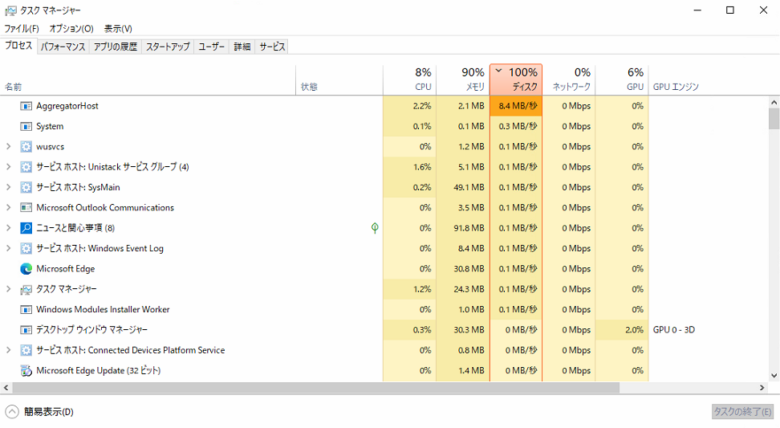
Task: Click the System process icon
Action: point(26,126)
